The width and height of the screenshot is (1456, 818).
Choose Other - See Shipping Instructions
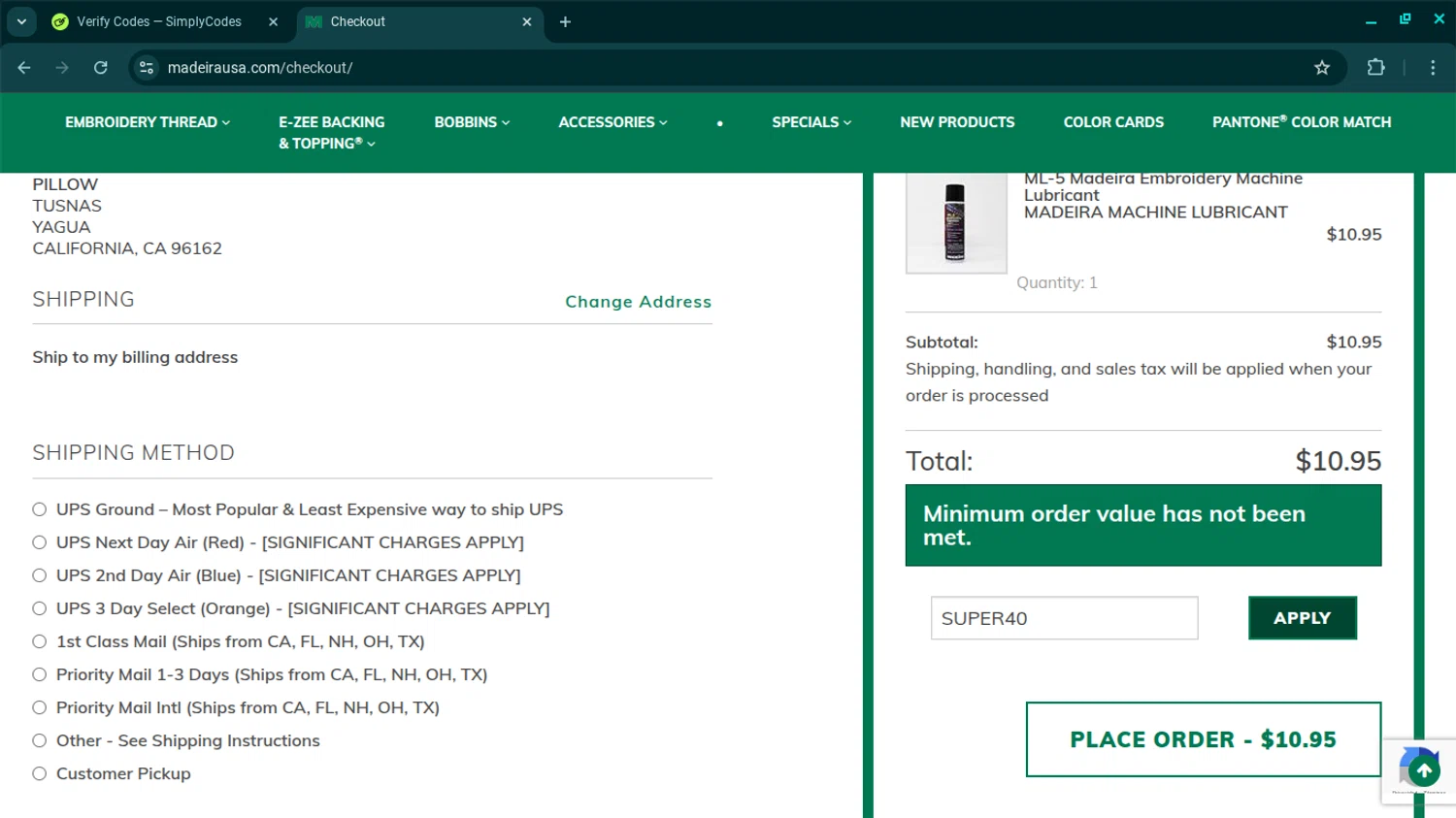click(40, 740)
